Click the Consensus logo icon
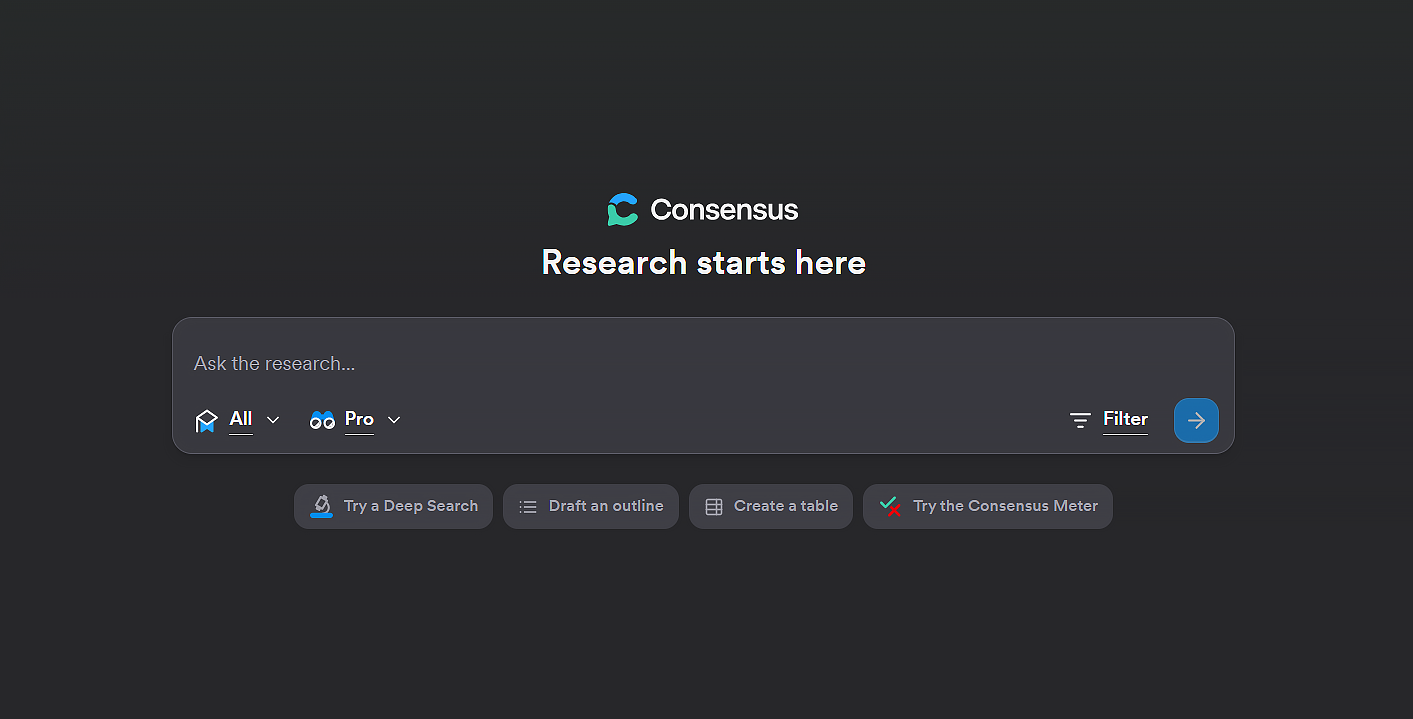The height and width of the screenshot is (719, 1413). click(622, 210)
